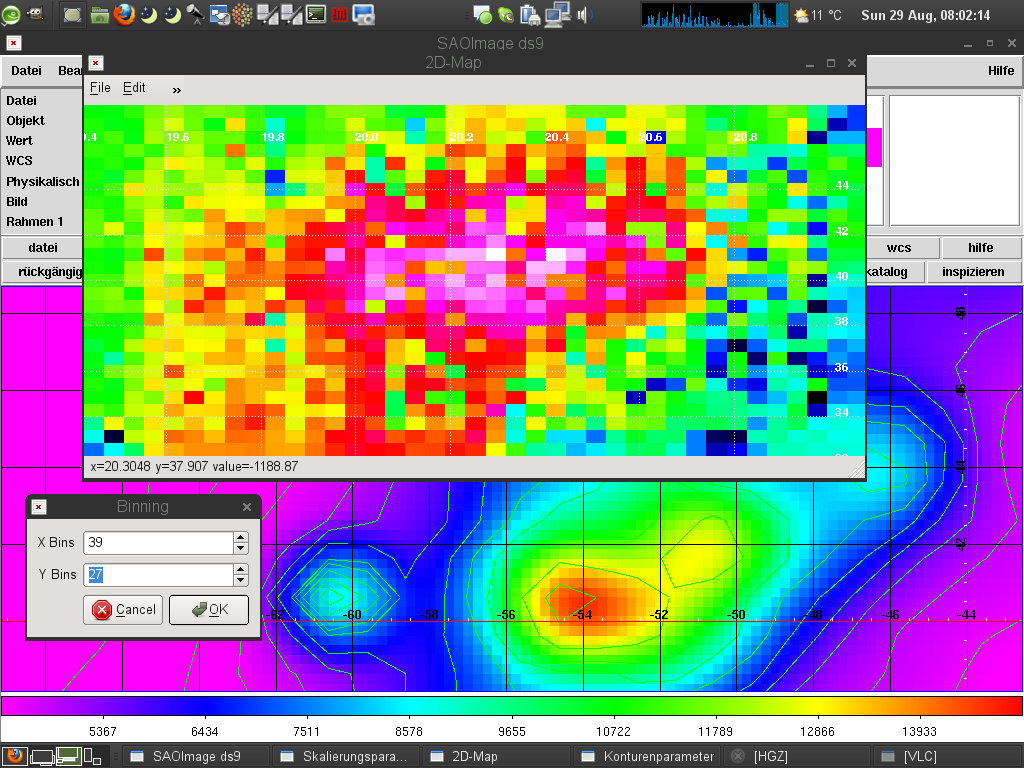The width and height of the screenshot is (1024, 768).
Task: Click into the X Bins input field
Action: (x=158, y=542)
